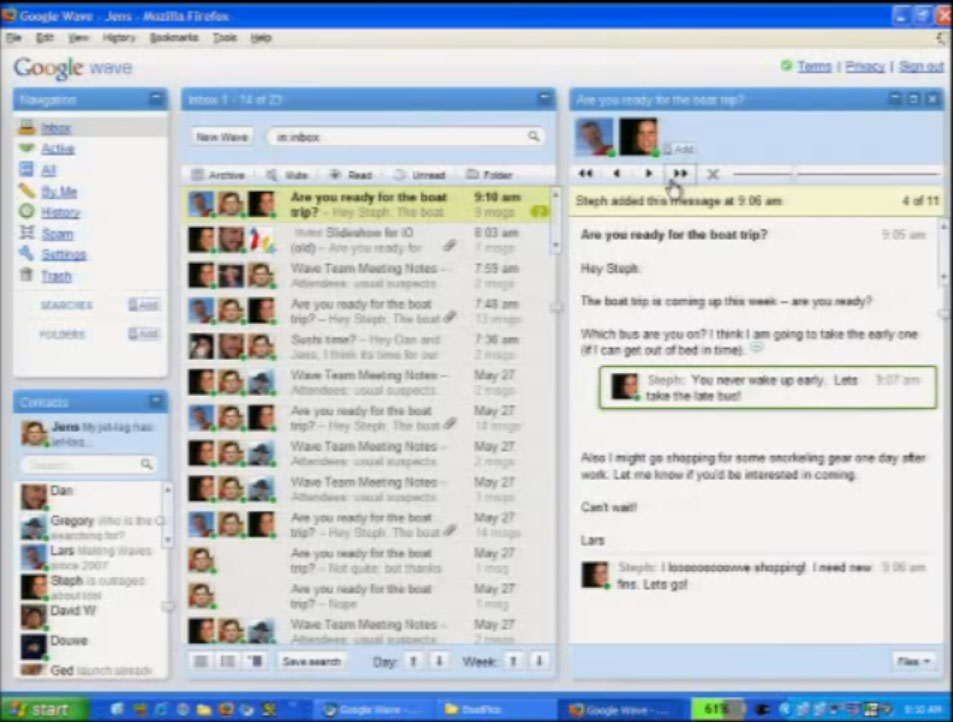Go down one Week in the inbox
The width and height of the screenshot is (953, 722).
[x=539, y=661]
